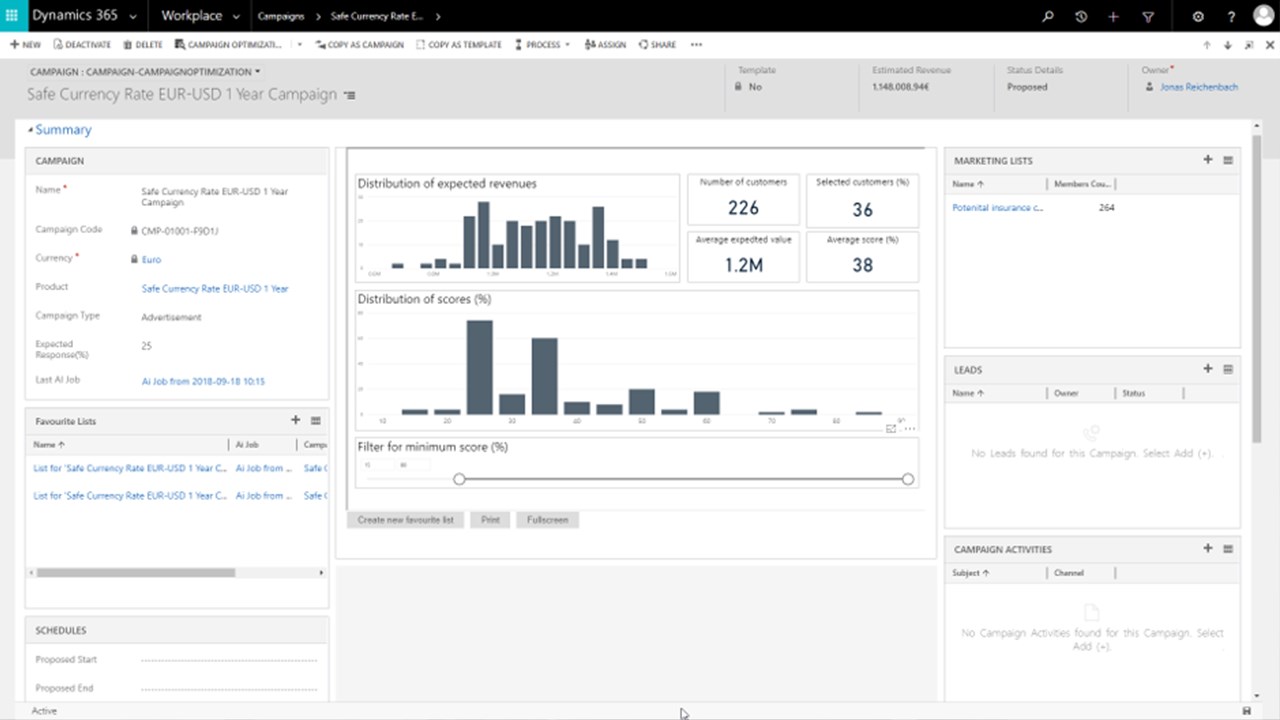Image resolution: width=1280 pixels, height=720 pixels.
Task: Click CAMPAIGN OPTIMIZATI... command
Action: pyautogui.click(x=228, y=45)
